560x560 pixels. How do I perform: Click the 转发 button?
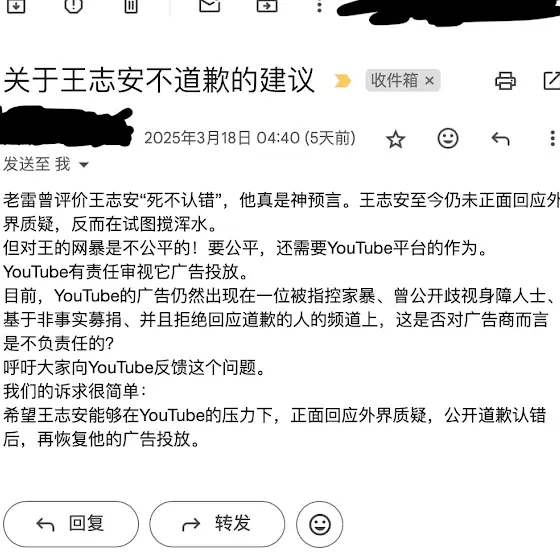(217, 524)
